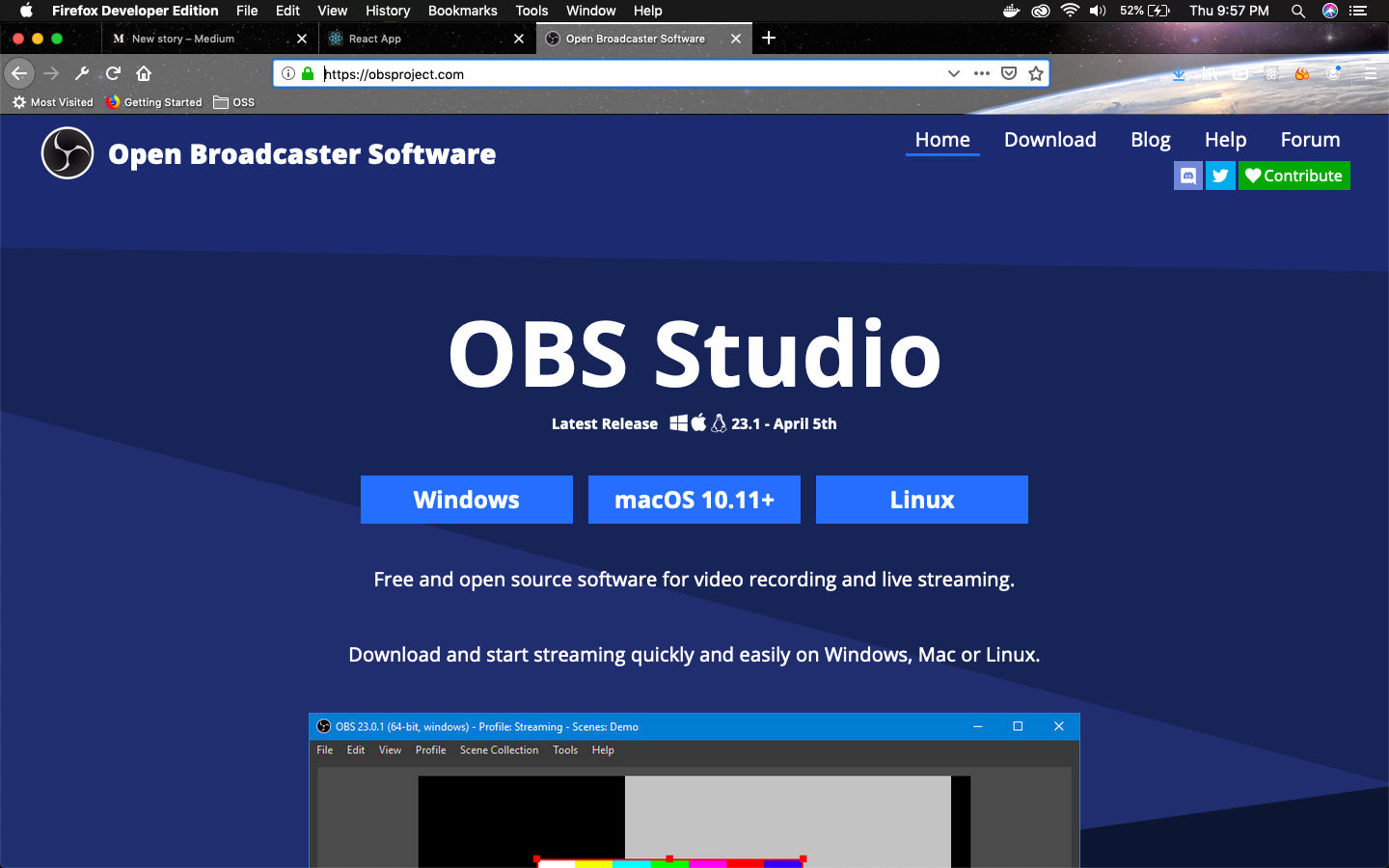Open Notification Center
The width and height of the screenshot is (1389, 868).
pyautogui.click(x=1359, y=11)
